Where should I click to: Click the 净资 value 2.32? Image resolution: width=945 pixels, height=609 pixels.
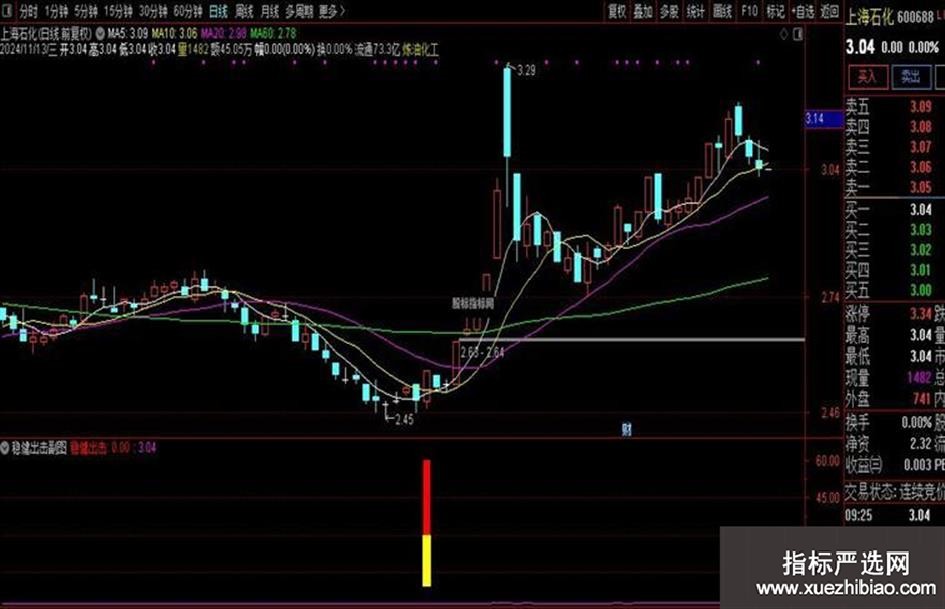[x=920, y=444]
